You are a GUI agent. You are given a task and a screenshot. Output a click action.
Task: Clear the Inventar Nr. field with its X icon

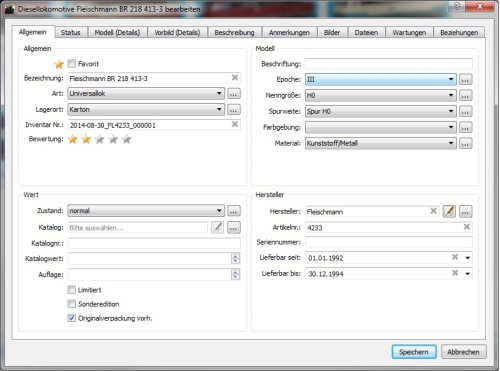click(235, 124)
